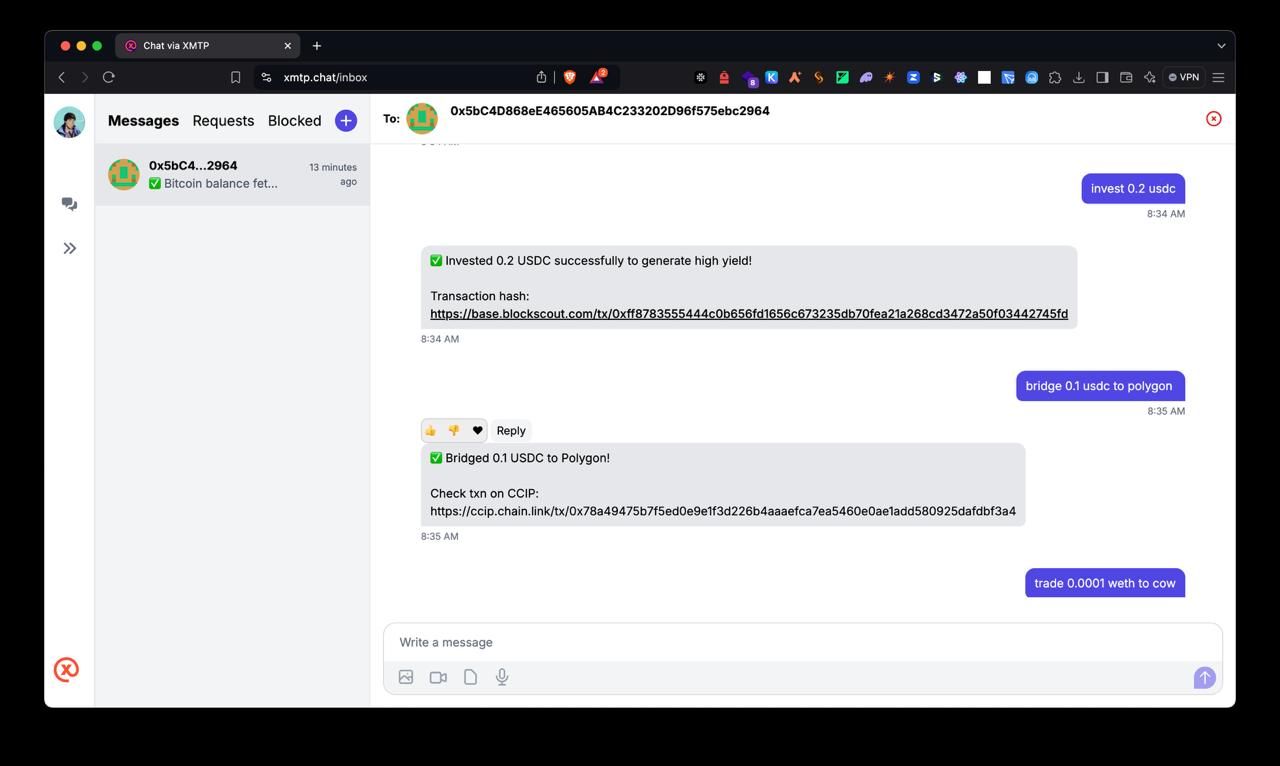Toggle the VPN button
Image resolution: width=1280 pixels, height=766 pixels.
1184,77
